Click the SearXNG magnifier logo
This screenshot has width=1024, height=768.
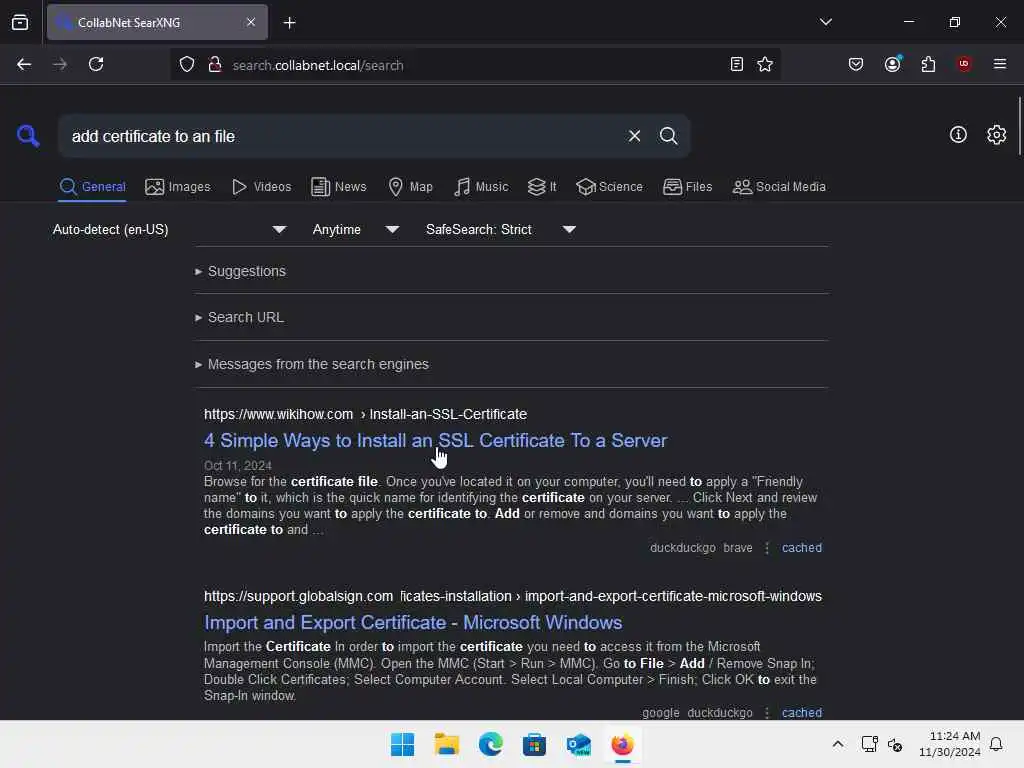click(x=28, y=136)
